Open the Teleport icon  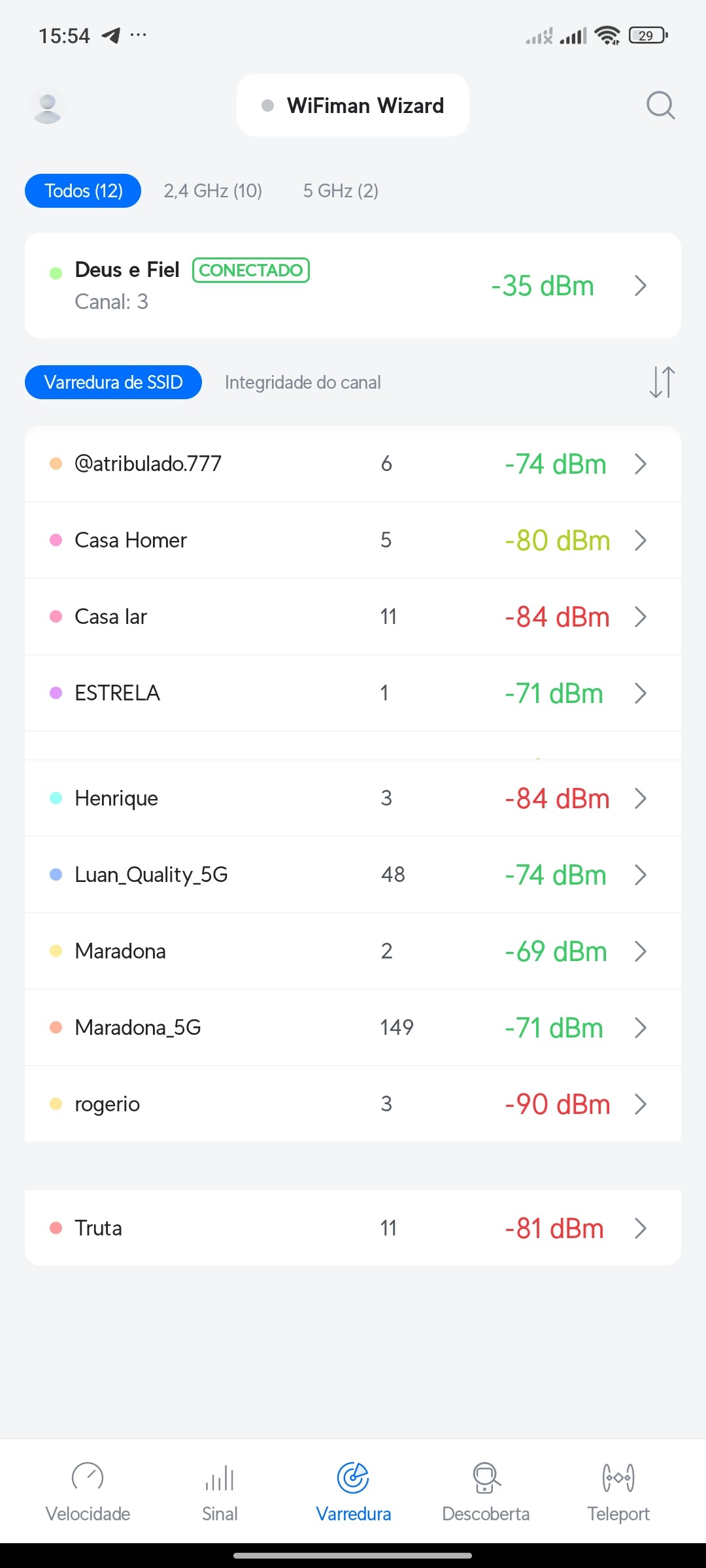click(618, 1477)
